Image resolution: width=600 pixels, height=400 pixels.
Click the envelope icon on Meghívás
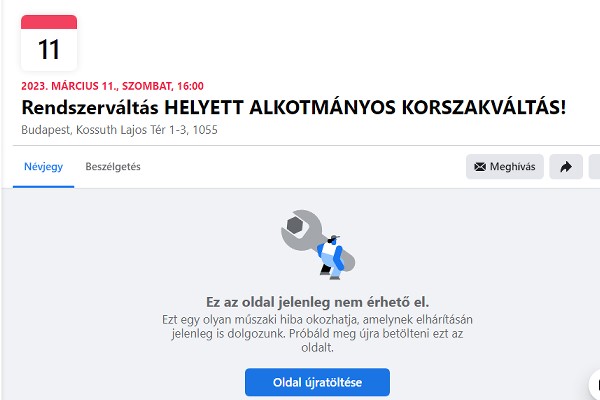point(480,167)
